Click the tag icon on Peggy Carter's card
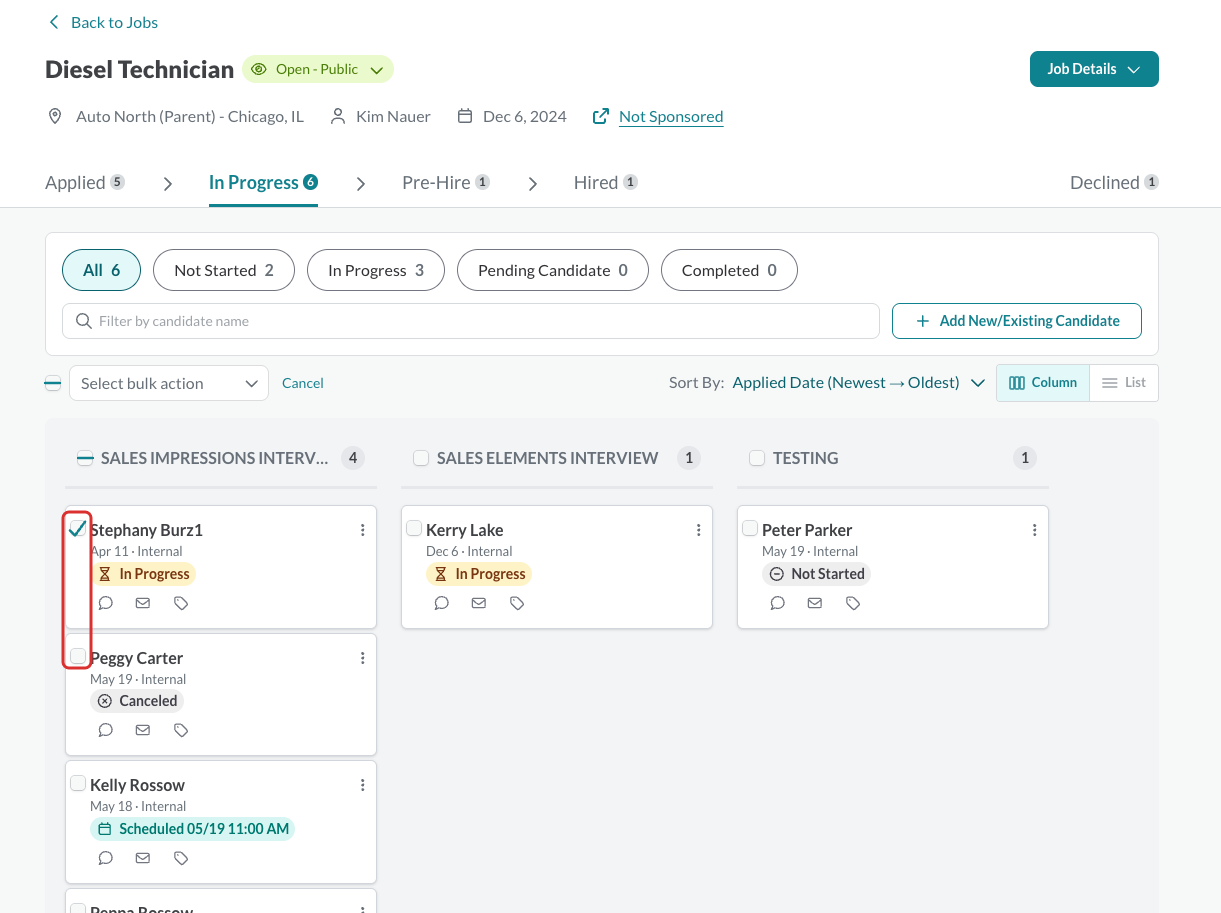 [181, 730]
